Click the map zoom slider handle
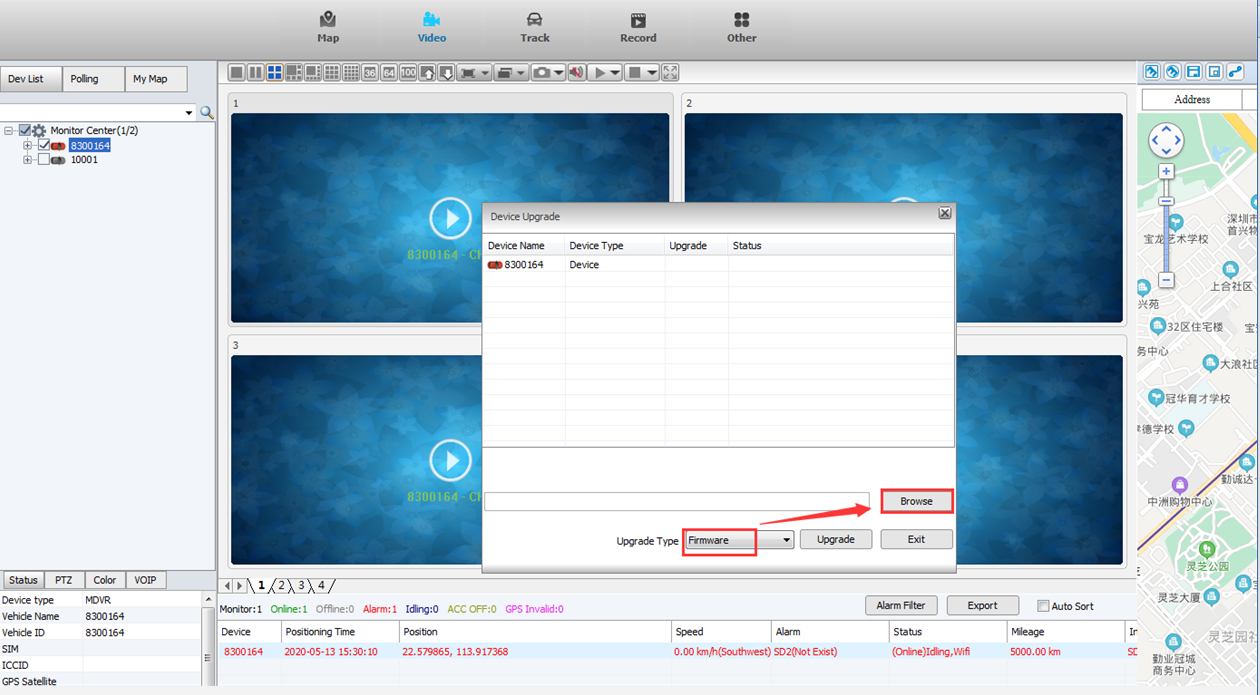 coord(1166,202)
